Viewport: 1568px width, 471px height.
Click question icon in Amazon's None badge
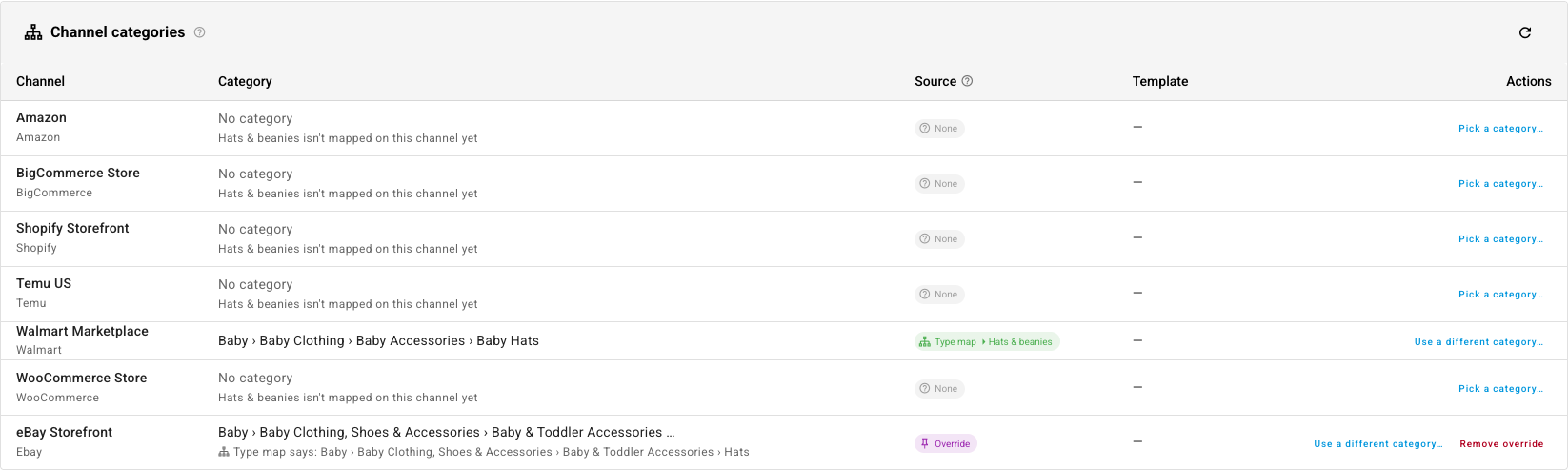coord(924,128)
